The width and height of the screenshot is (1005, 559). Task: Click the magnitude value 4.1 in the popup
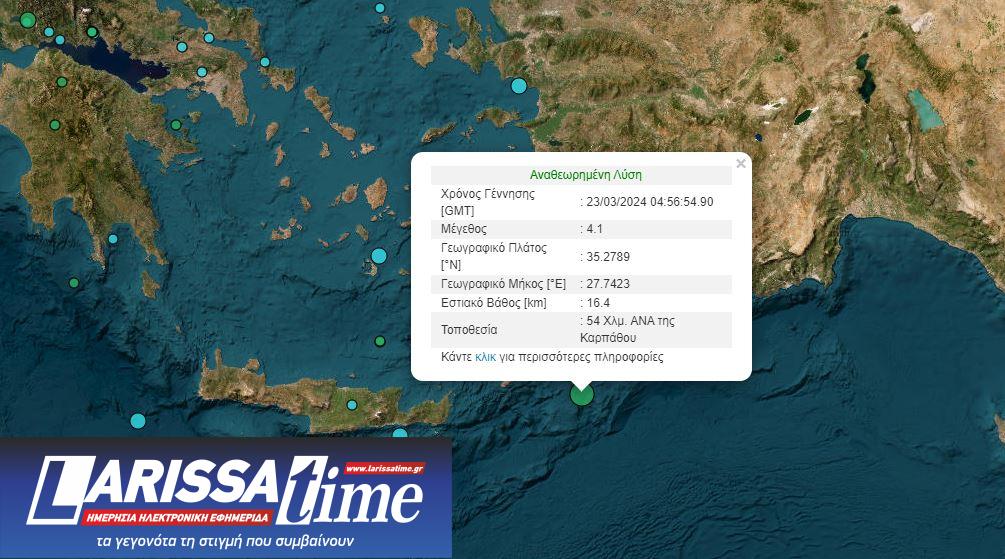(593, 229)
